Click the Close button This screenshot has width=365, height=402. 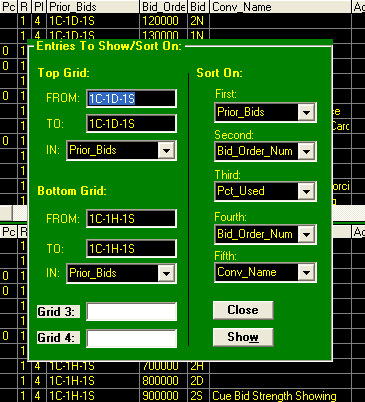tap(243, 310)
